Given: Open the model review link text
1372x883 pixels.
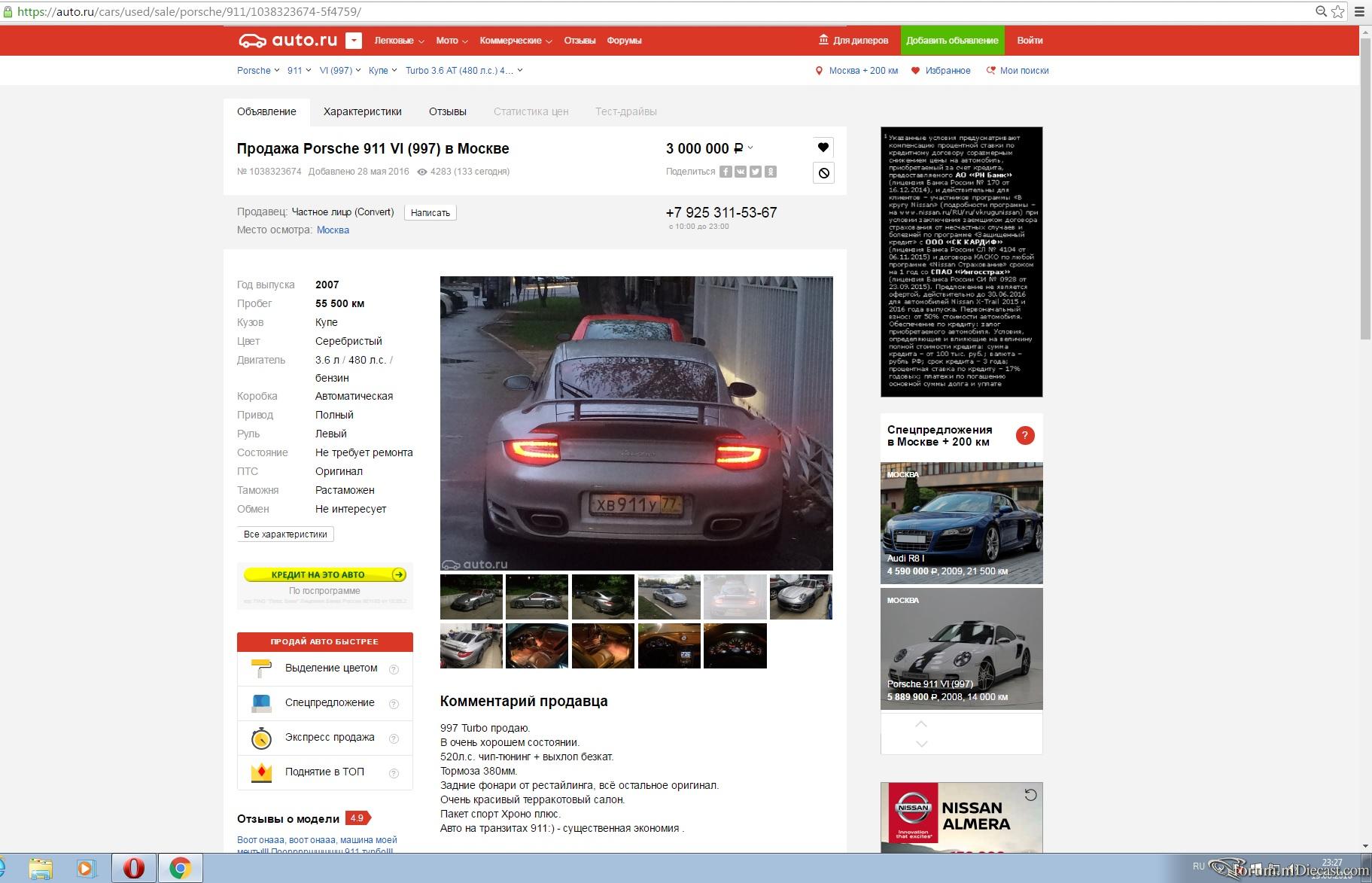Looking at the screenshot, I should click(317, 845).
